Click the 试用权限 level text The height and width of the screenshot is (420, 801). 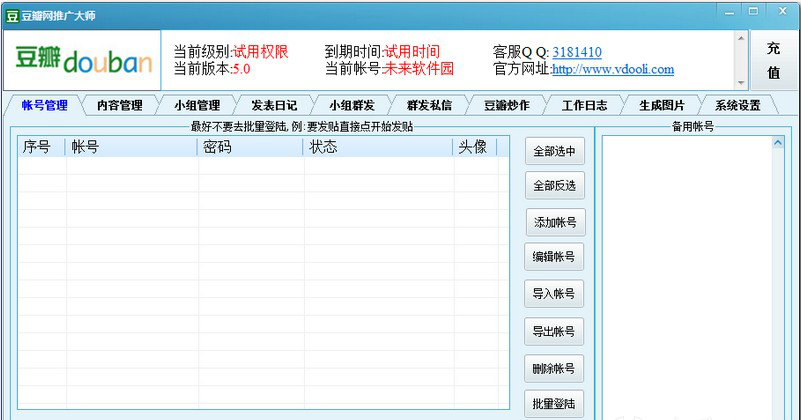click(x=261, y=52)
